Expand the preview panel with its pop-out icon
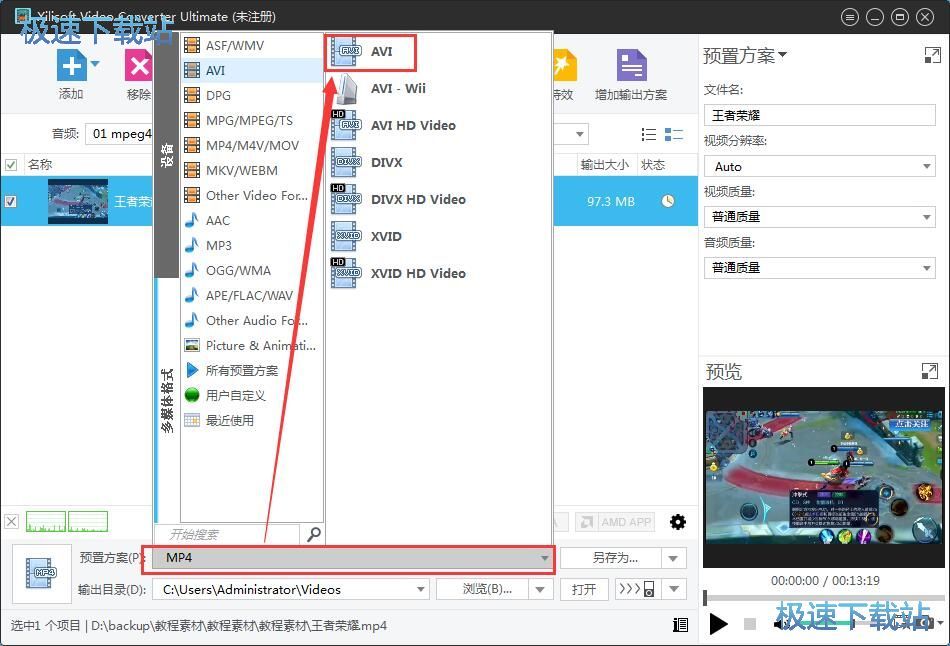 930,372
